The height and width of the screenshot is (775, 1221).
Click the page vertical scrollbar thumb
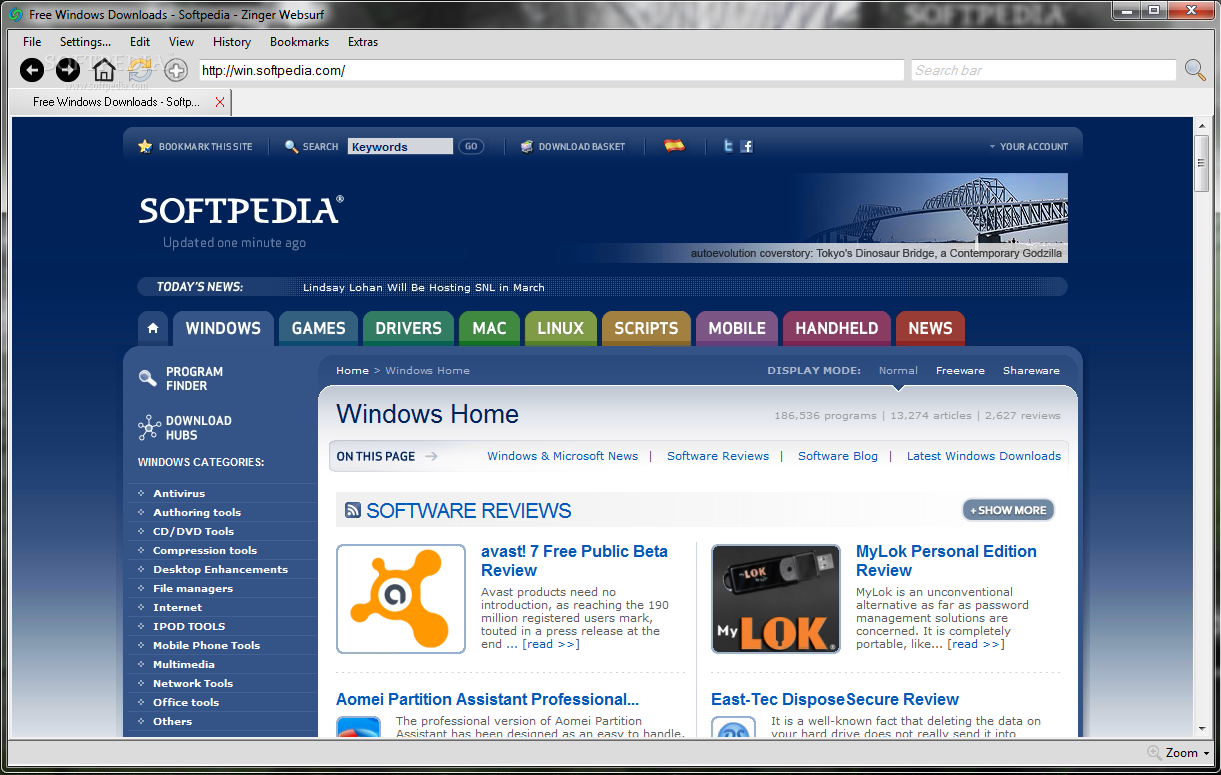[x=1202, y=163]
